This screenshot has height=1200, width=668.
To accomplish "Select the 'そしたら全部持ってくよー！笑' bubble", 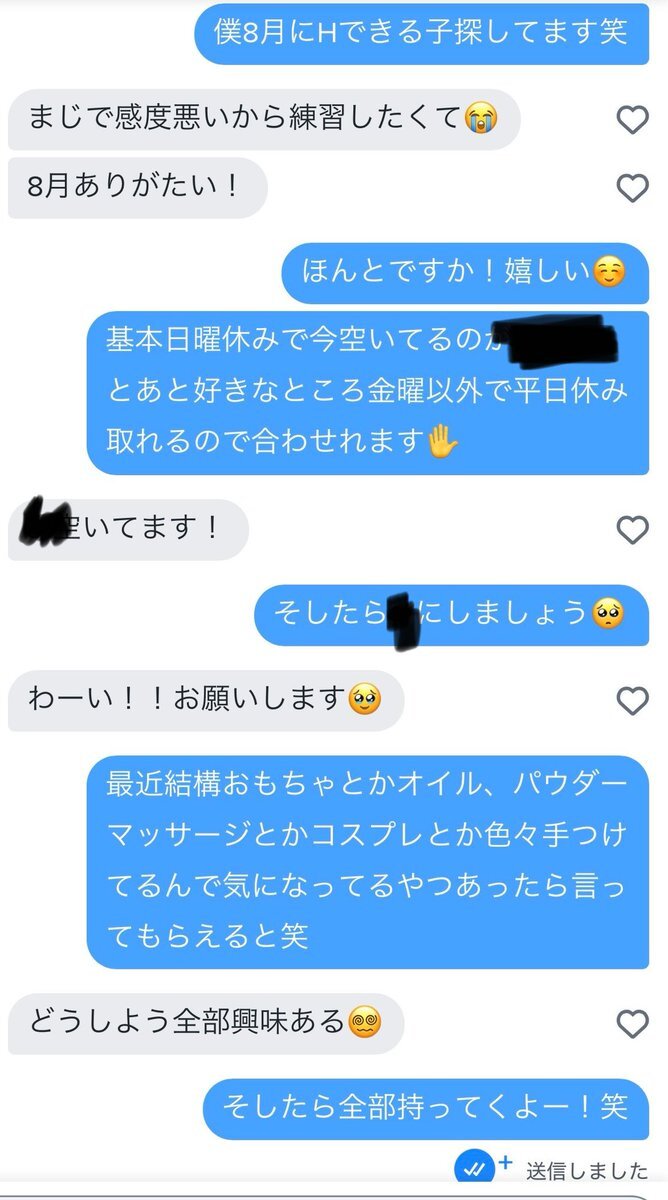I will (x=426, y=1108).
